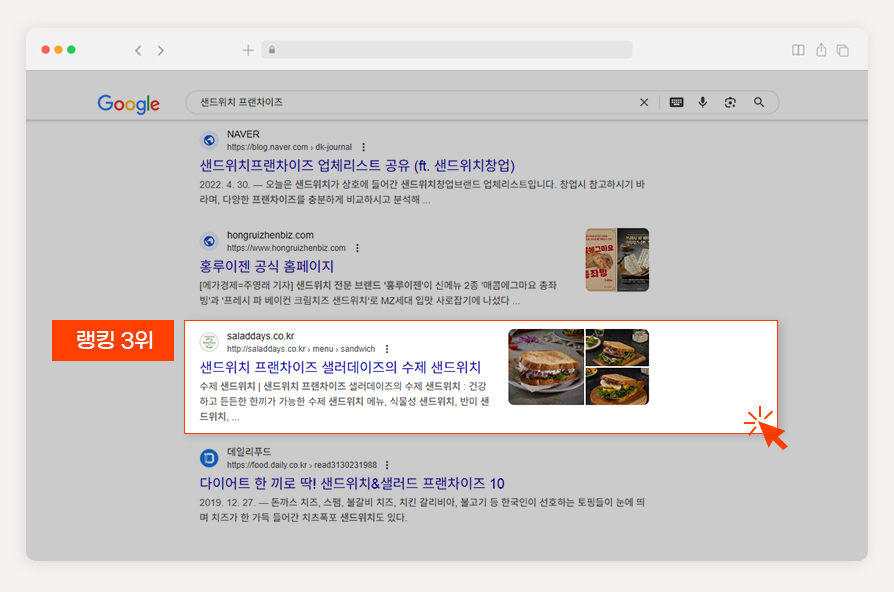Click the saladdays.co.kr › menu › sandwich URL
Image resolution: width=894 pixels, height=592 pixels.
tap(301, 349)
